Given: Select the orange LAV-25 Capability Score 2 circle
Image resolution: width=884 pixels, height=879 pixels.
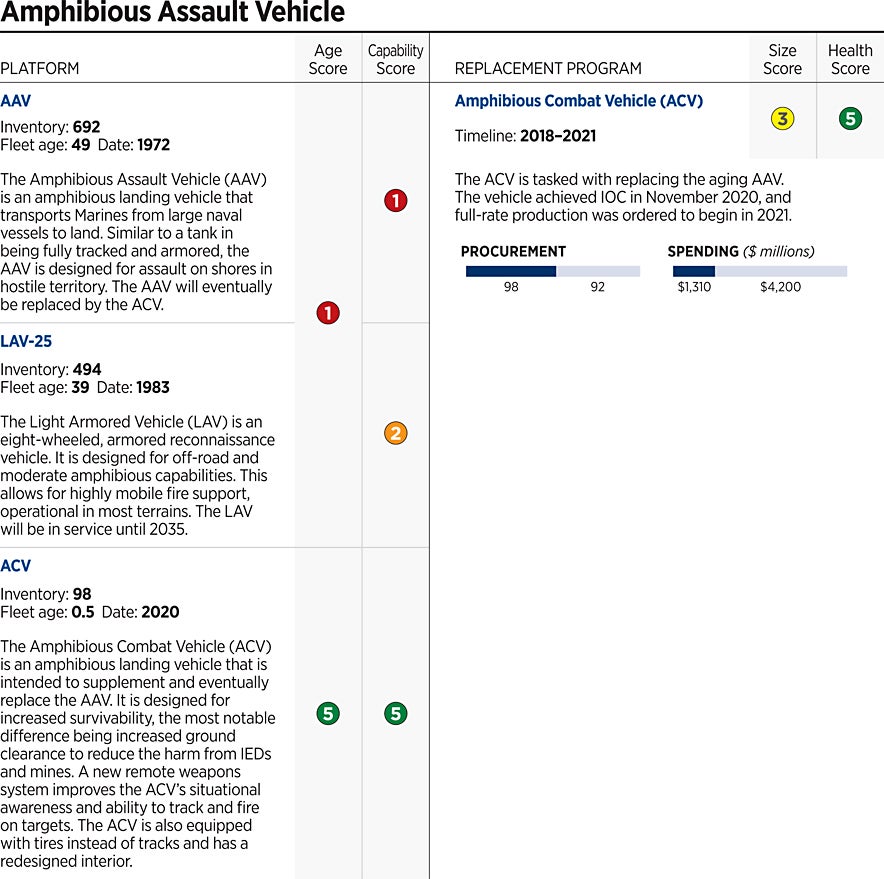Looking at the screenshot, I should tap(395, 433).
